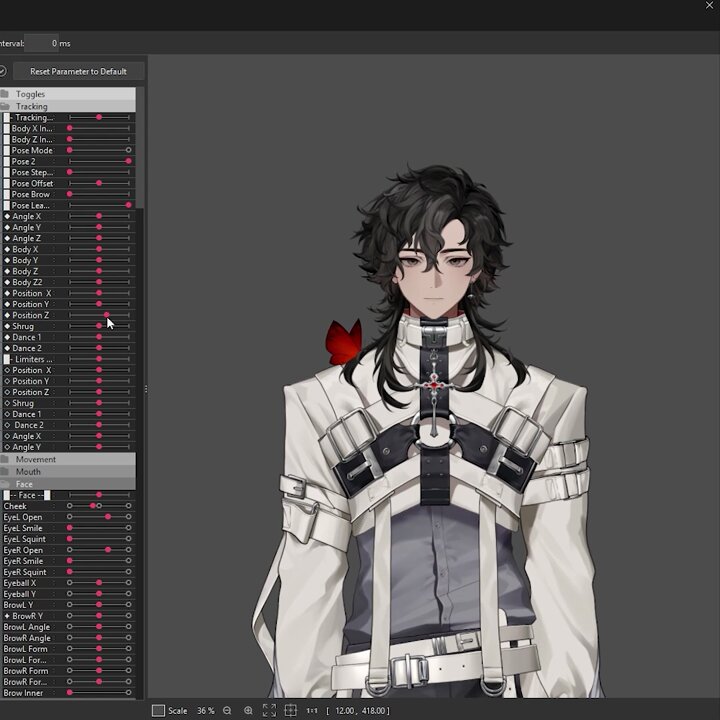Select the 'Body Z In...' parameter label

coord(32,140)
